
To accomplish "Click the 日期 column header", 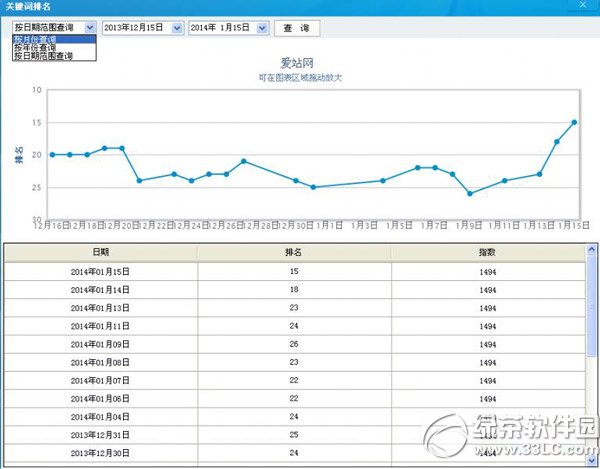I will [101, 253].
